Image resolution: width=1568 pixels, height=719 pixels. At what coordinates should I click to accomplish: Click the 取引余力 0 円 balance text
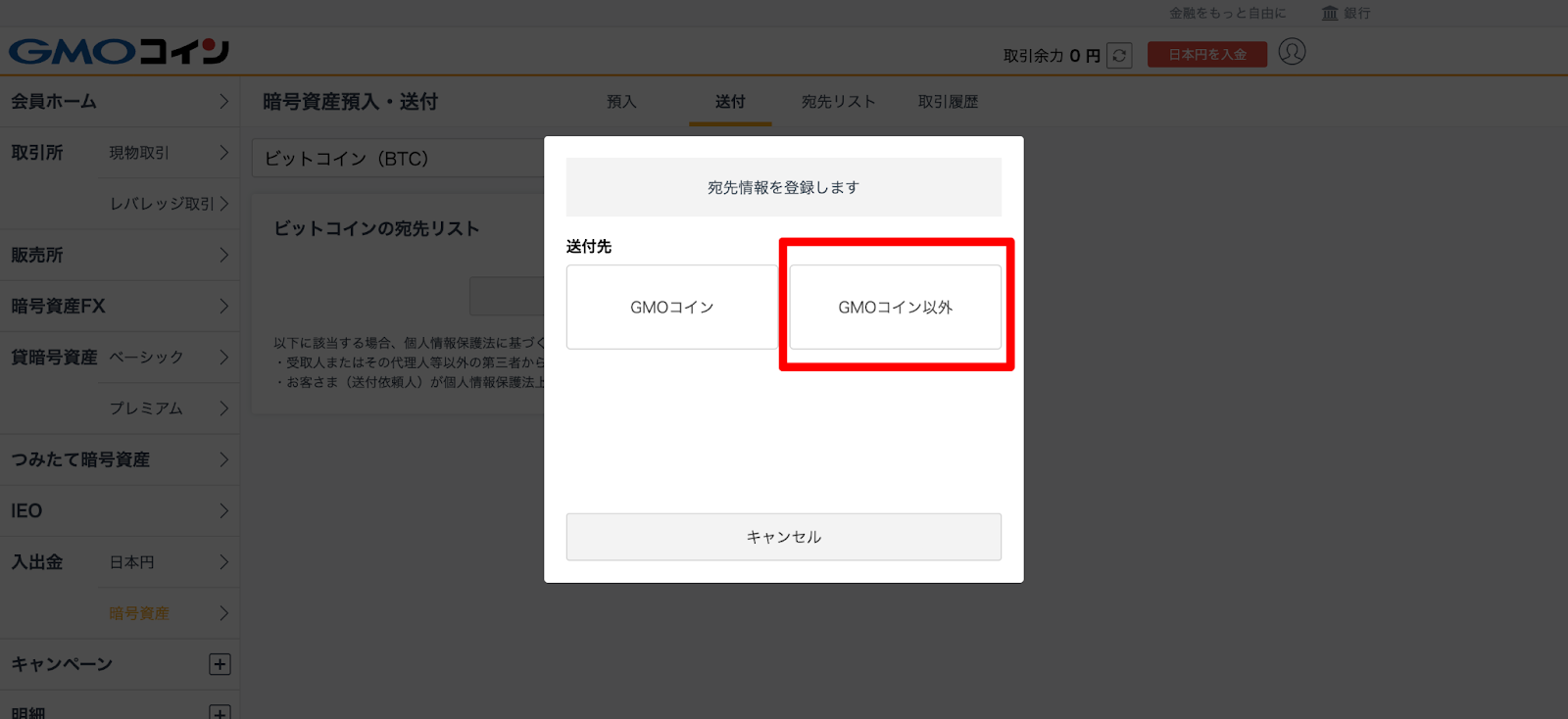pos(1052,56)
